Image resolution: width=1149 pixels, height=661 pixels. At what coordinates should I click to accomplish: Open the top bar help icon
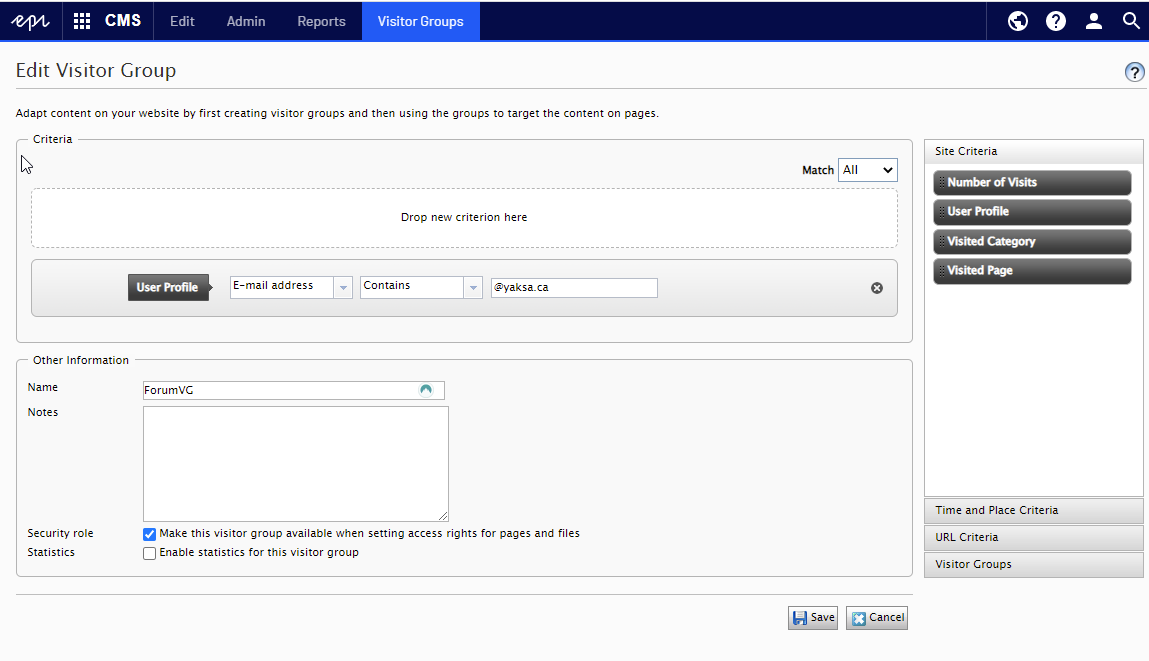click(1056, 21)
